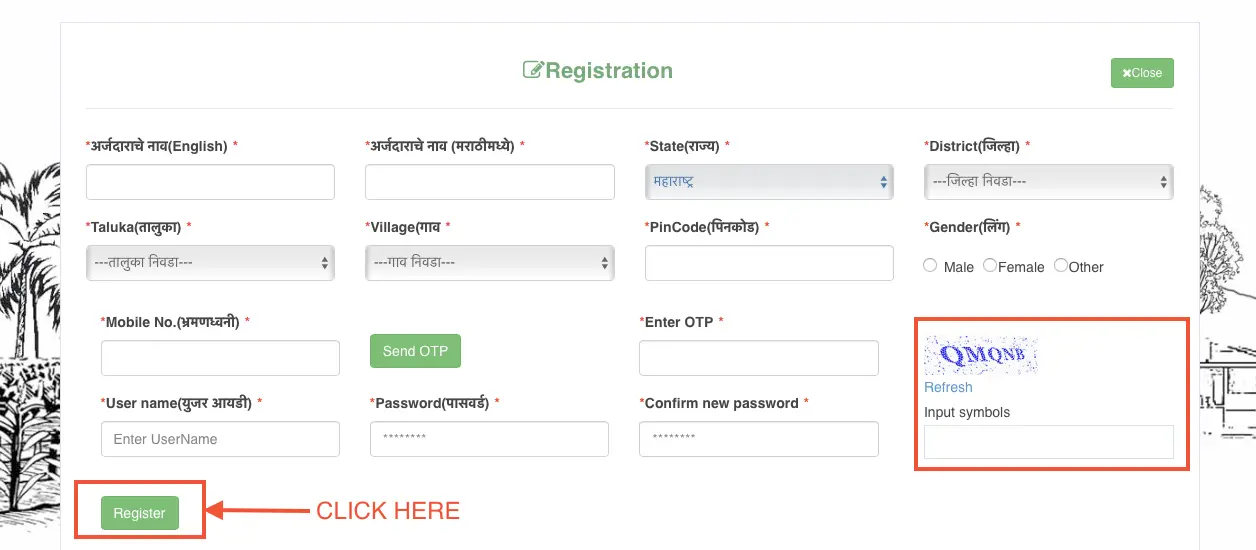Refresh the captcha image link
This screenshot has width=1256, height=550.
948,387
